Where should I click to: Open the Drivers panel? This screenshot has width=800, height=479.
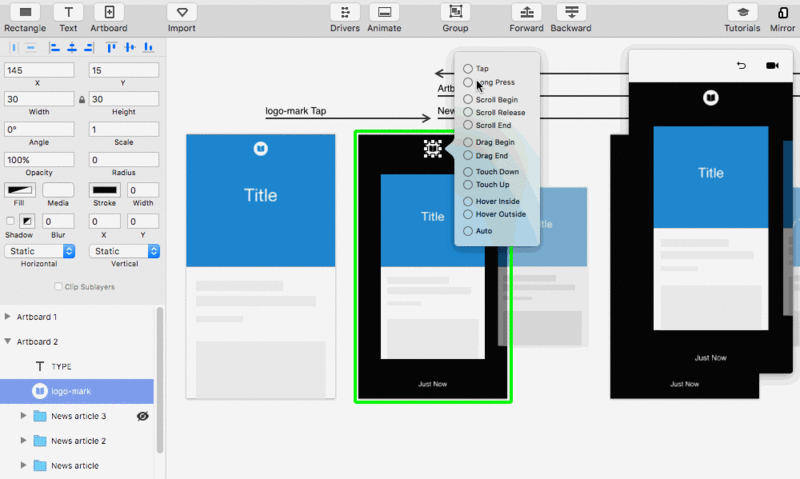[345, 18]
